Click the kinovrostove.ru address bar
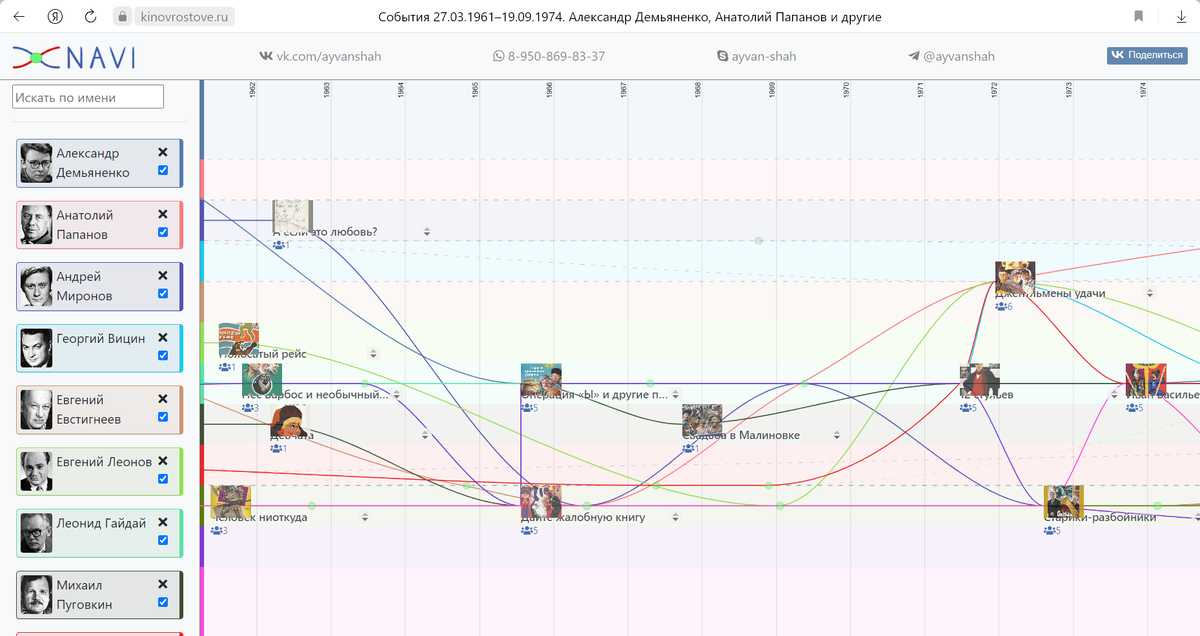 [x=186, y=17]
